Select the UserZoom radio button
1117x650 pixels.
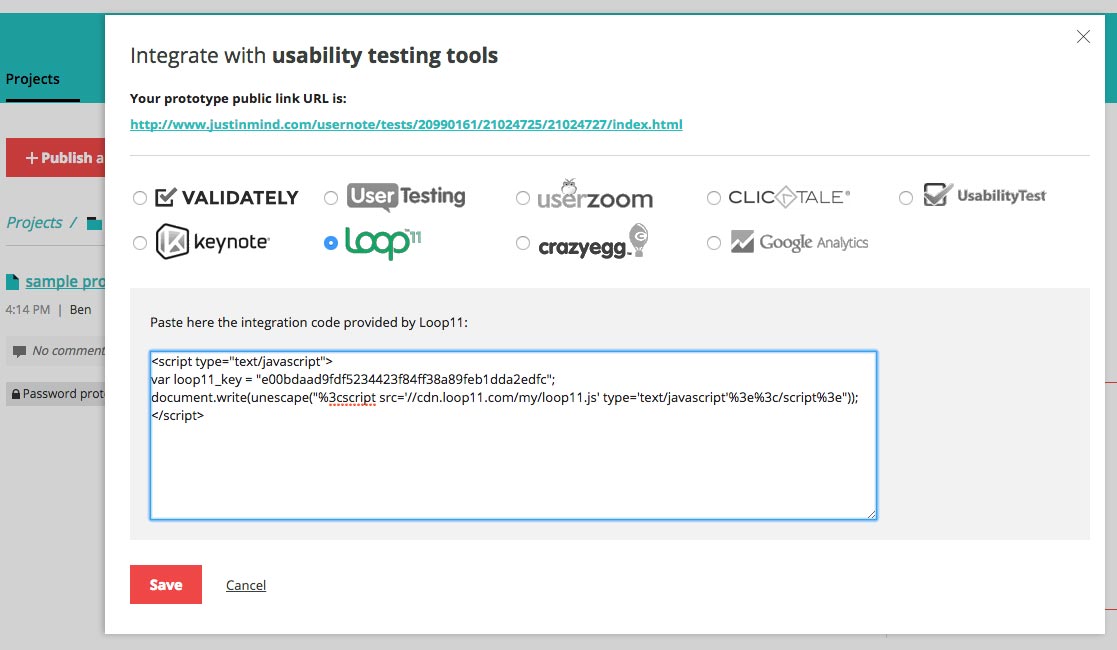tap(523, 198)
